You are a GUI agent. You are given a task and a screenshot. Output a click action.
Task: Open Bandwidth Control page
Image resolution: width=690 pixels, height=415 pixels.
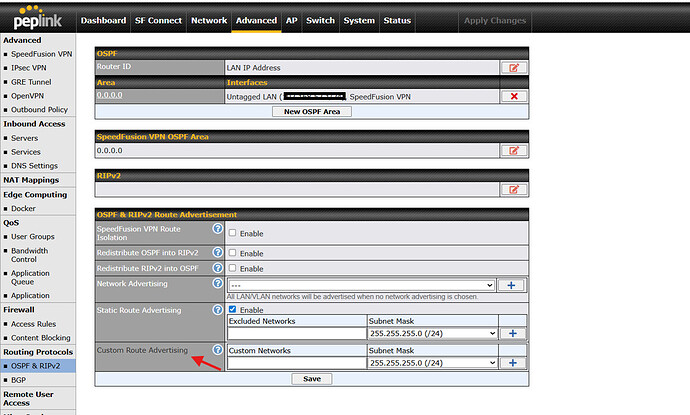pyautogui.click(x=29, y=255)
